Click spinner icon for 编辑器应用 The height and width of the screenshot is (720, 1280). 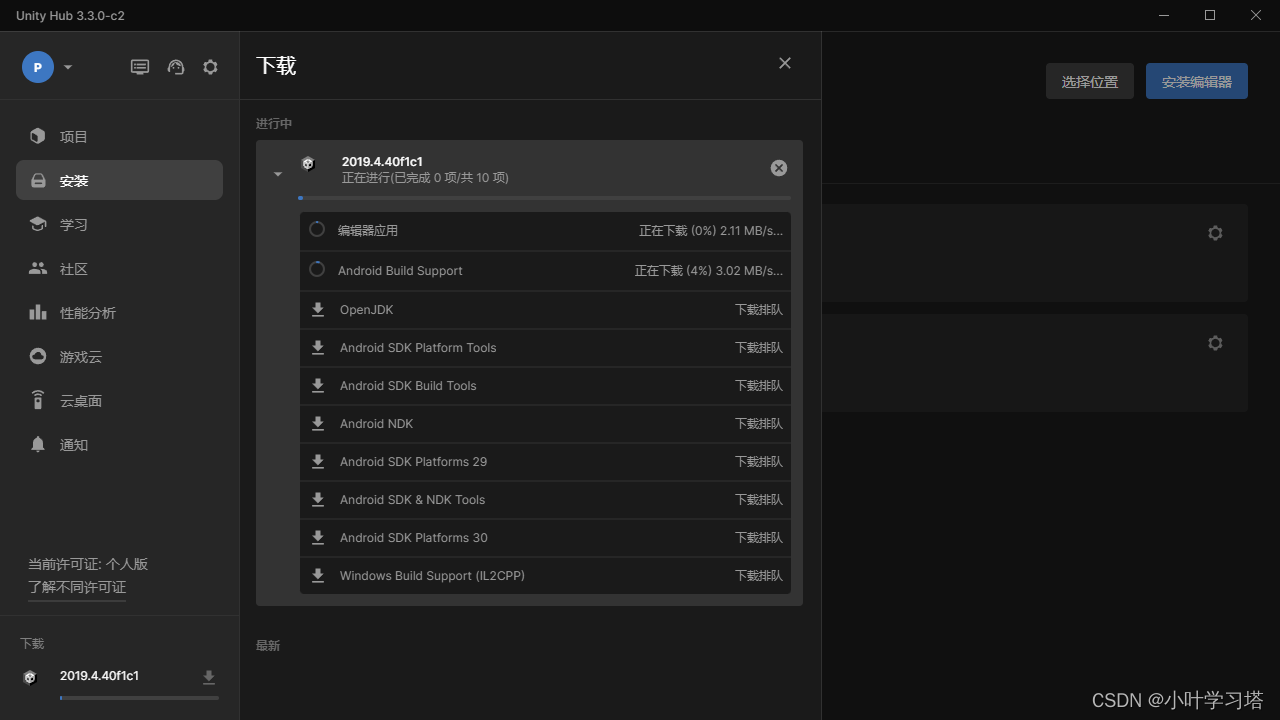[317, 229]
